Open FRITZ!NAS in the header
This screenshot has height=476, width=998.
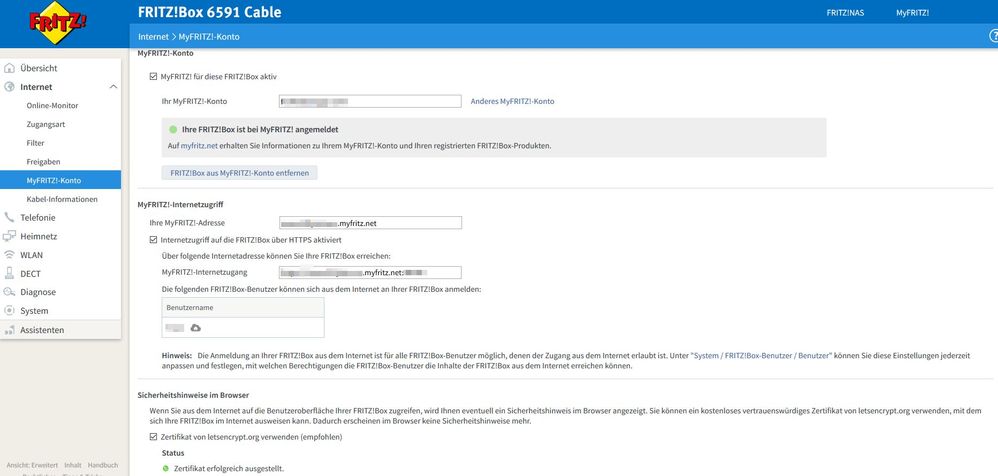(845, 13)
